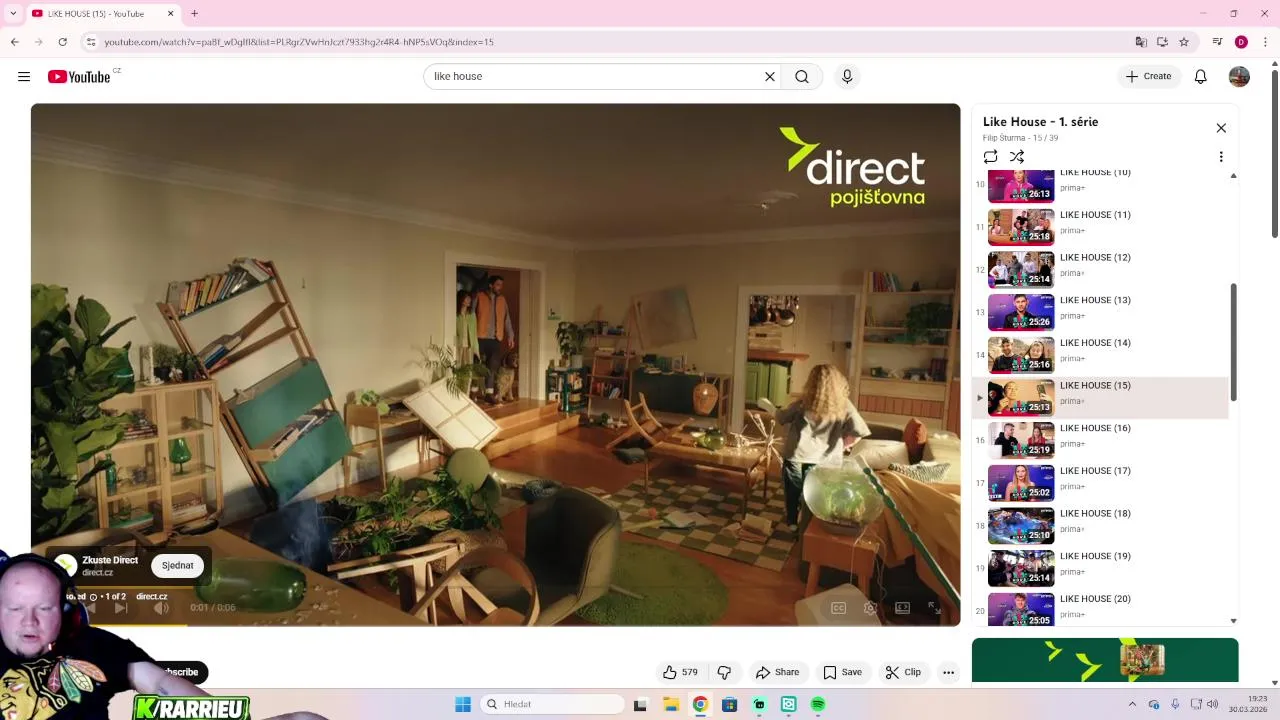Click the address bar URL
Viewport: 1280px width, 720px height.
point(299,42)
